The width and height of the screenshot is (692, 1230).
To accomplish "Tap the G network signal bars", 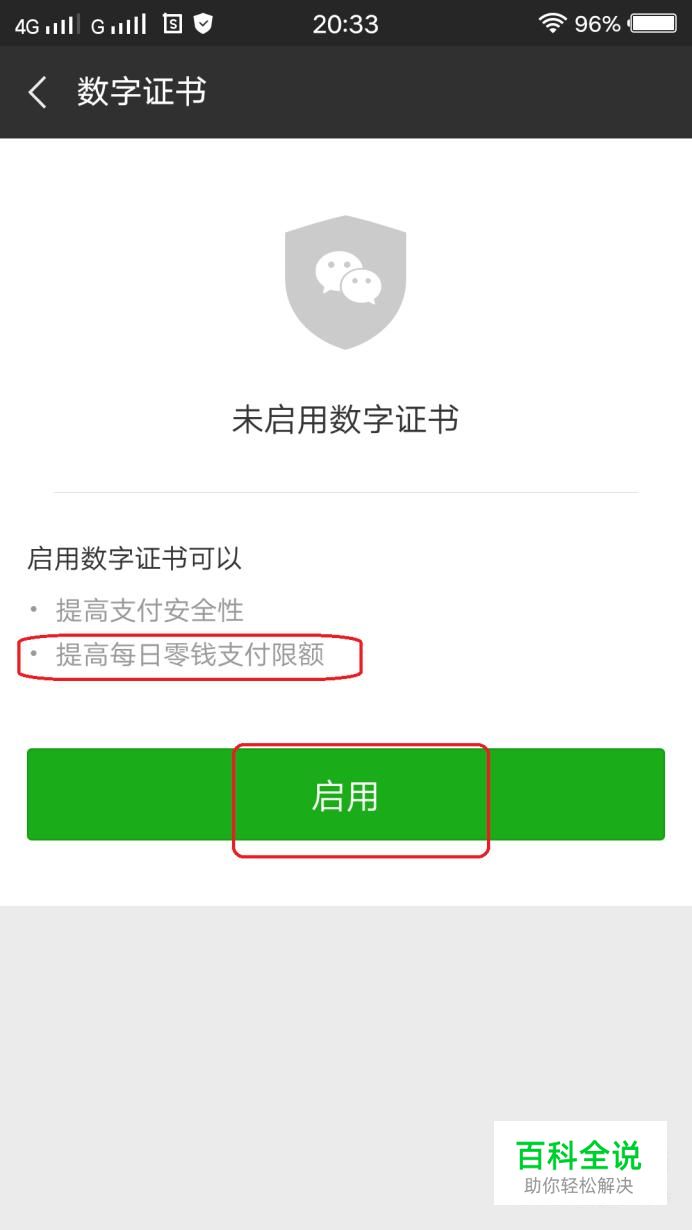I will (x=118, y=24).
